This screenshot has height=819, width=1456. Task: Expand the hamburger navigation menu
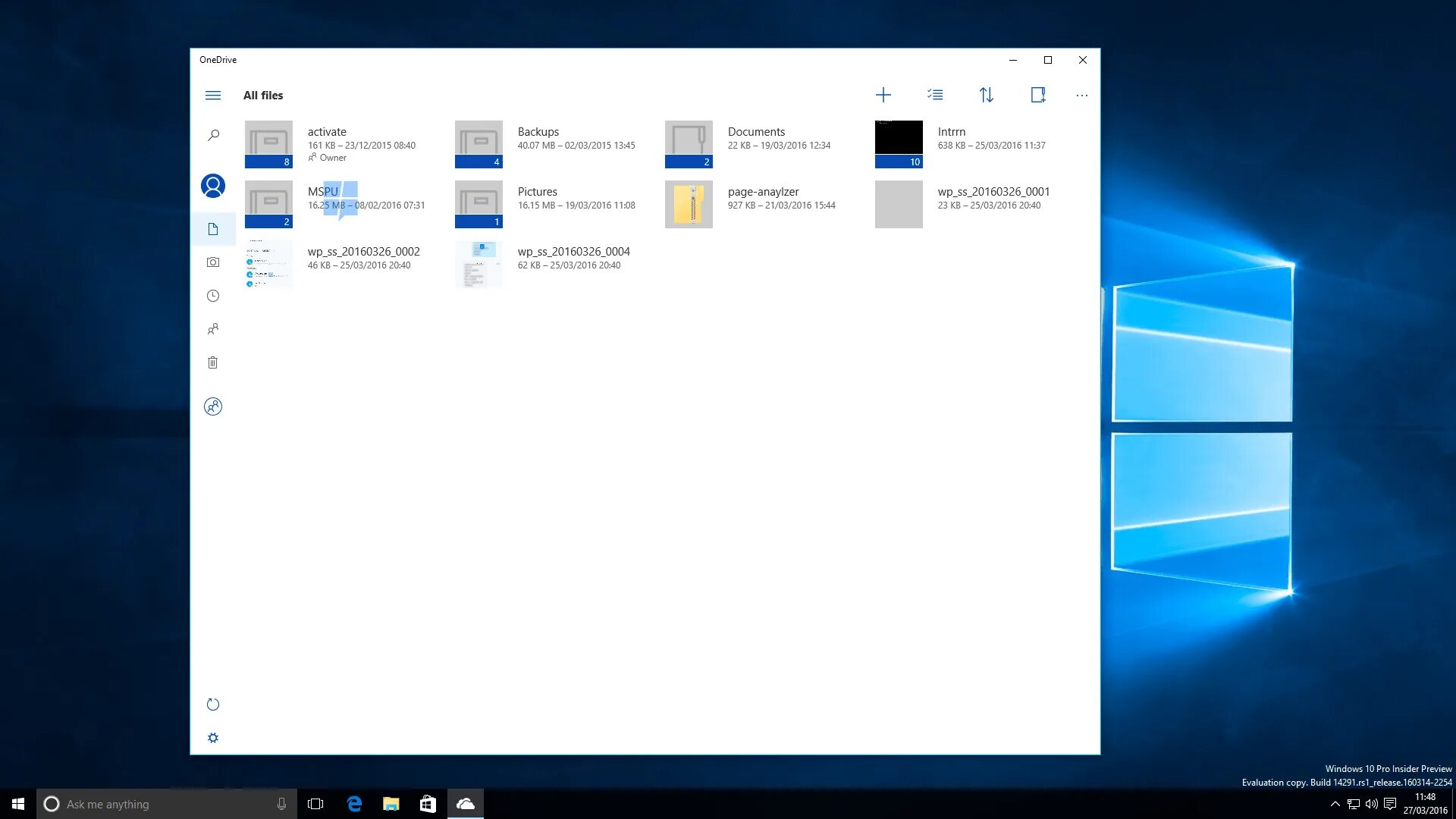[213, 95]
